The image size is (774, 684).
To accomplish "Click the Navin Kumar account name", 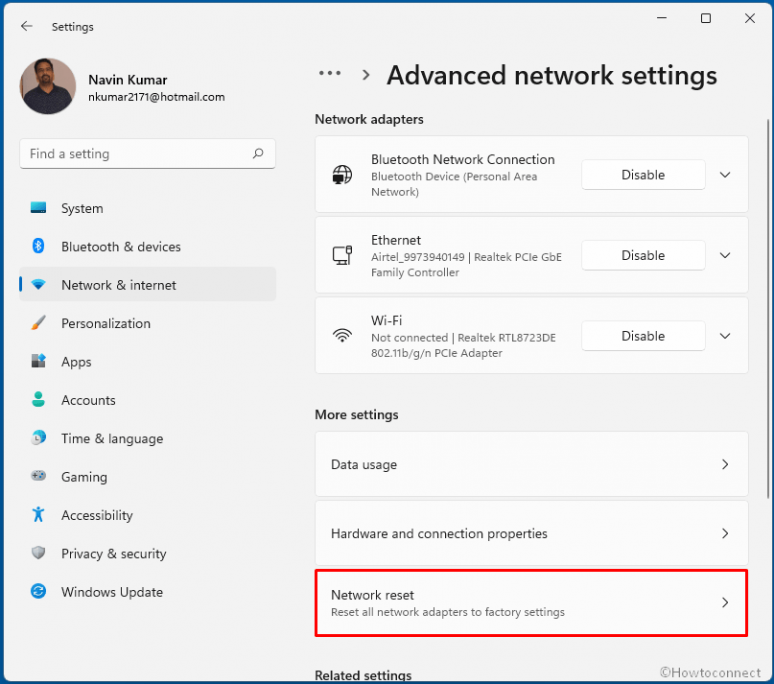I will [x=127, y=79].
